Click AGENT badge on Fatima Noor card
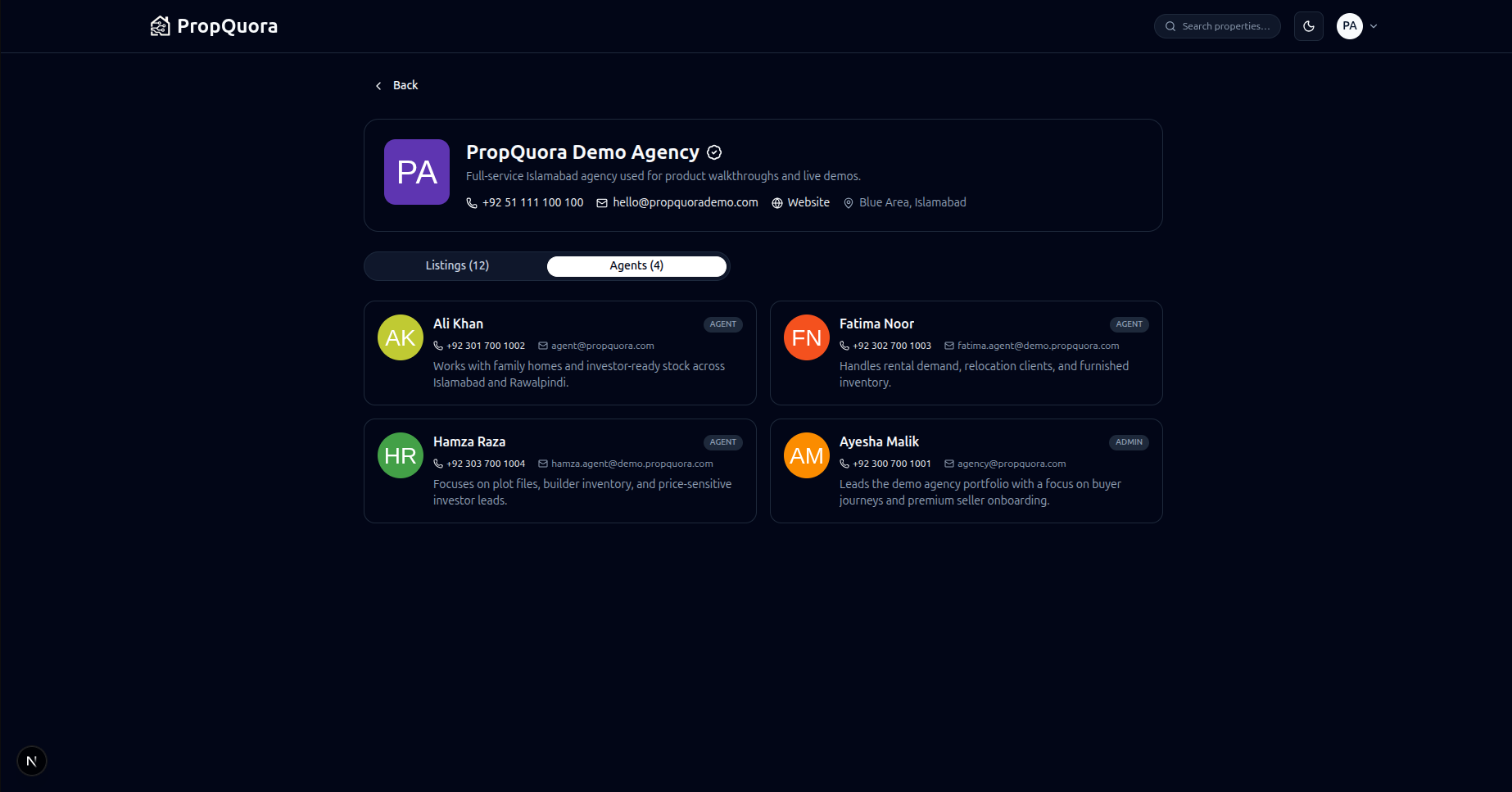Viewport: 1512px width, 792px height. tap(1129, 324)
